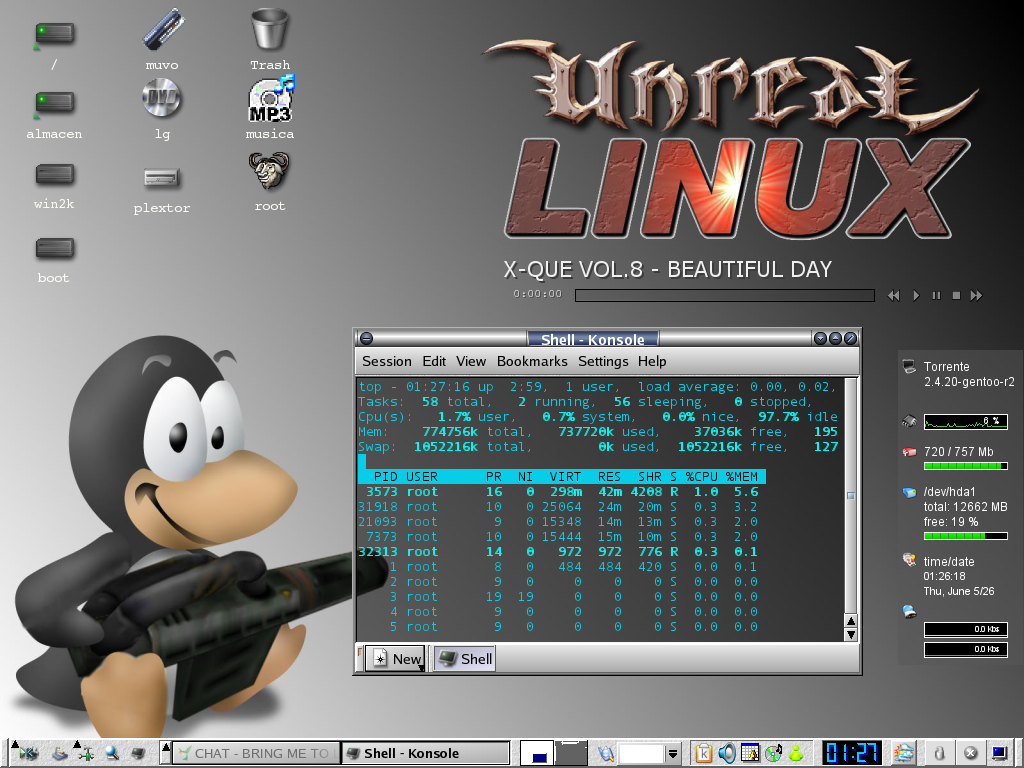Open the Session menu in Konsole
The image size is (1024, 768).
[x=387, y=361]
